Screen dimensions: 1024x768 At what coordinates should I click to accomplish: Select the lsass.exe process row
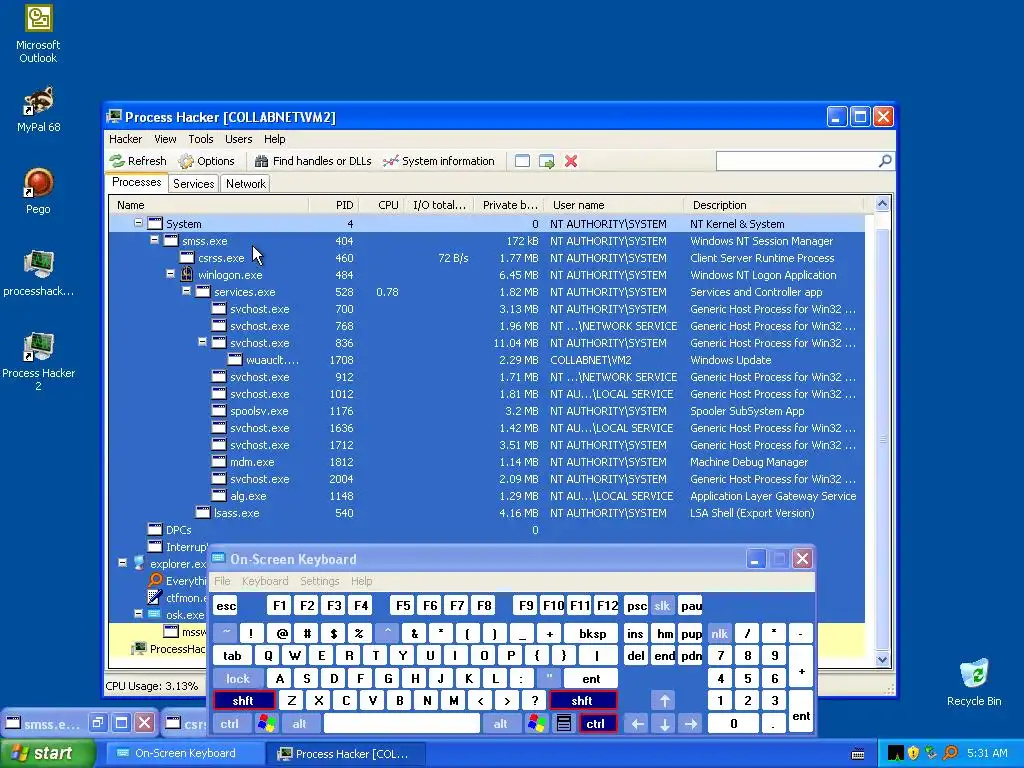click(x=487, y=513)
